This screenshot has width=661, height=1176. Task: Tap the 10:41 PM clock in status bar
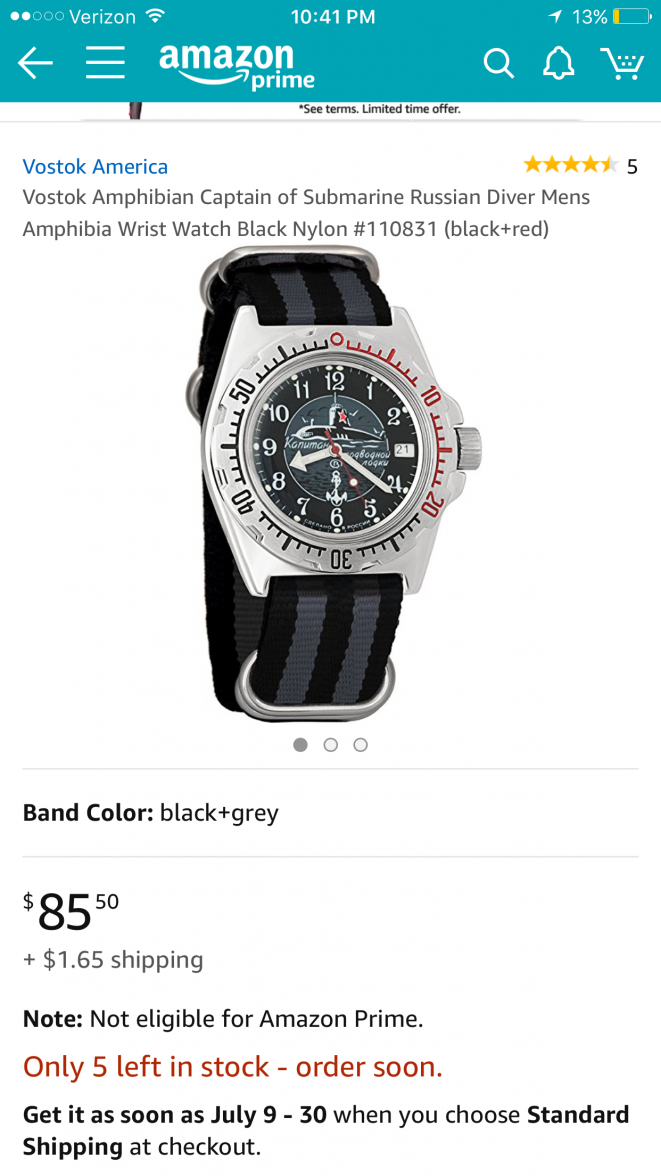tap(332, 16)
